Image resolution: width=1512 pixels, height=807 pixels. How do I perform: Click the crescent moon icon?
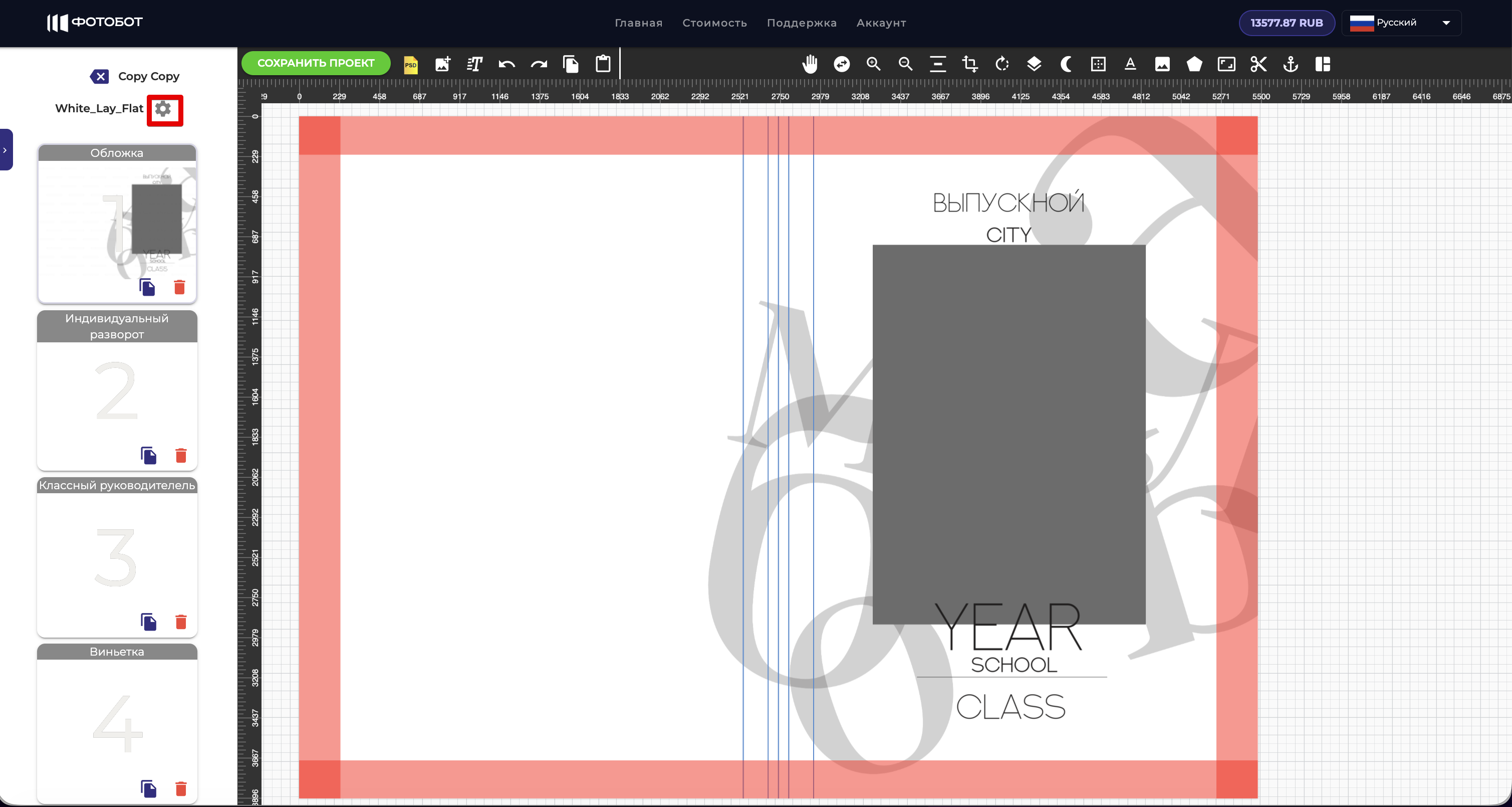pos(1066,64)
